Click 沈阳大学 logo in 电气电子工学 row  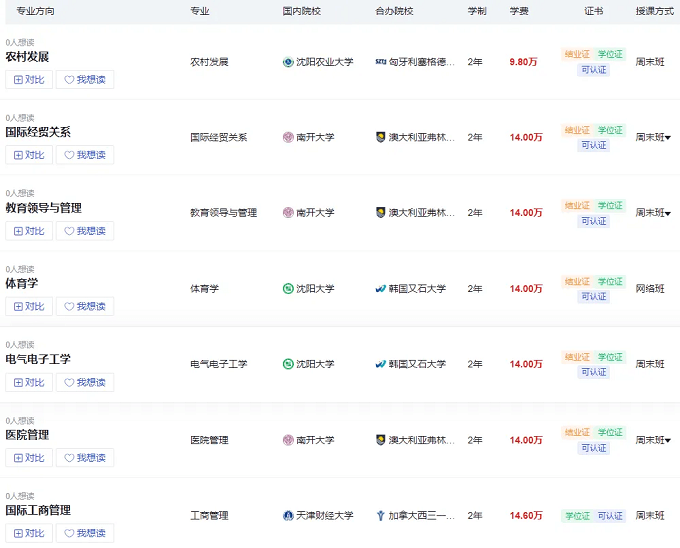(x=288, y=364)
